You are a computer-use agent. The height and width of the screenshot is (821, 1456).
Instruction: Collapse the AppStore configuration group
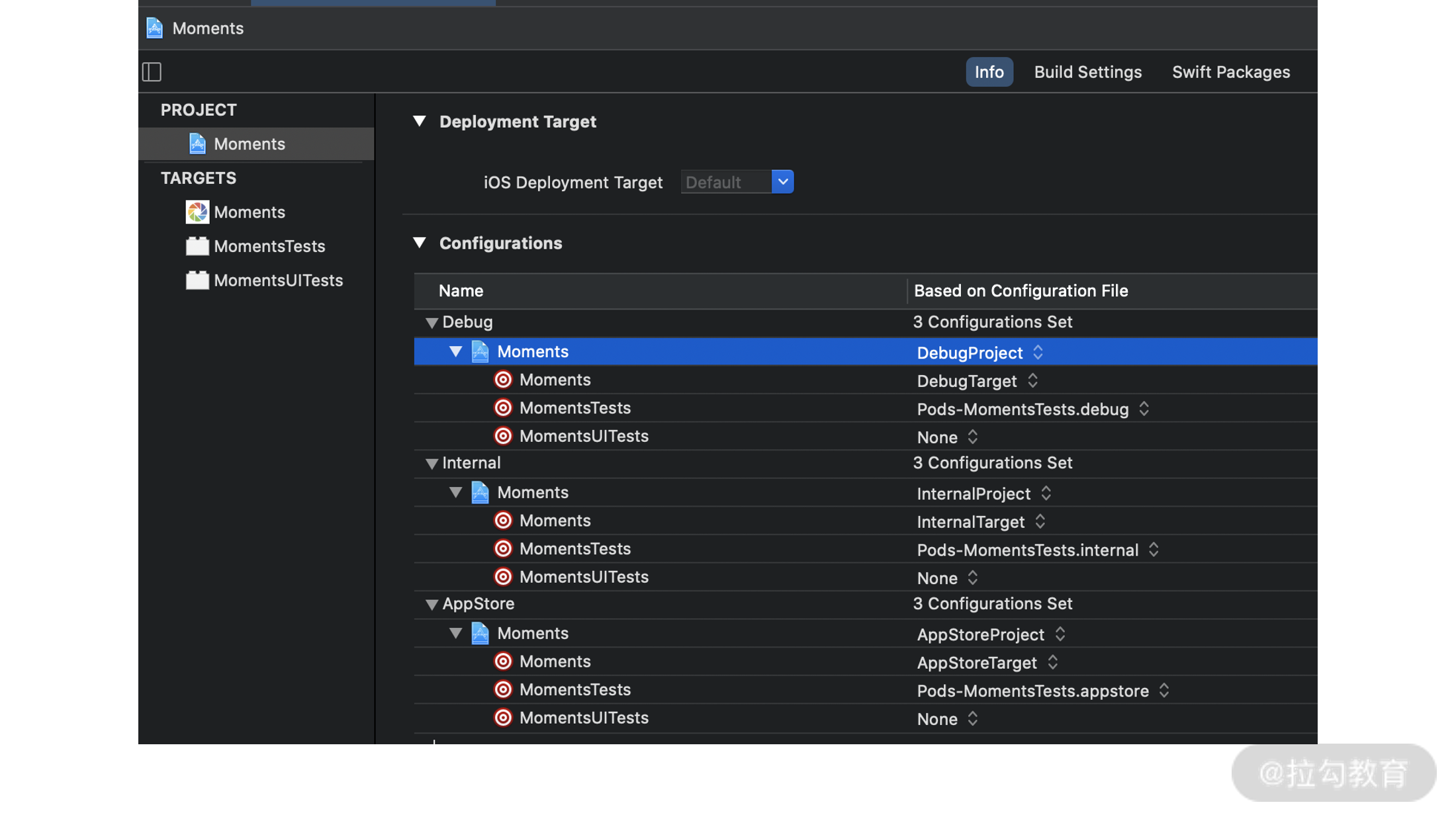pos(432,605)
